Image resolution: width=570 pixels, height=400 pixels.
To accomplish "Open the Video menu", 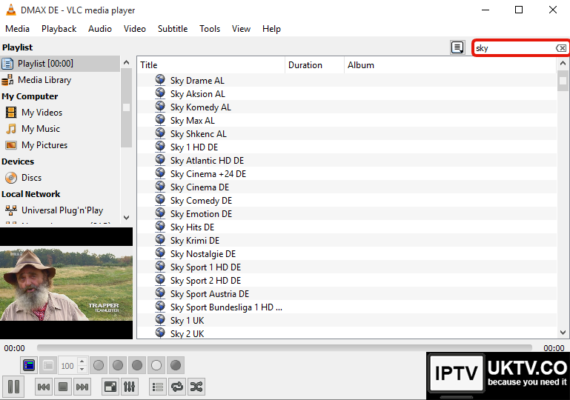I will (x=135, y=29).
